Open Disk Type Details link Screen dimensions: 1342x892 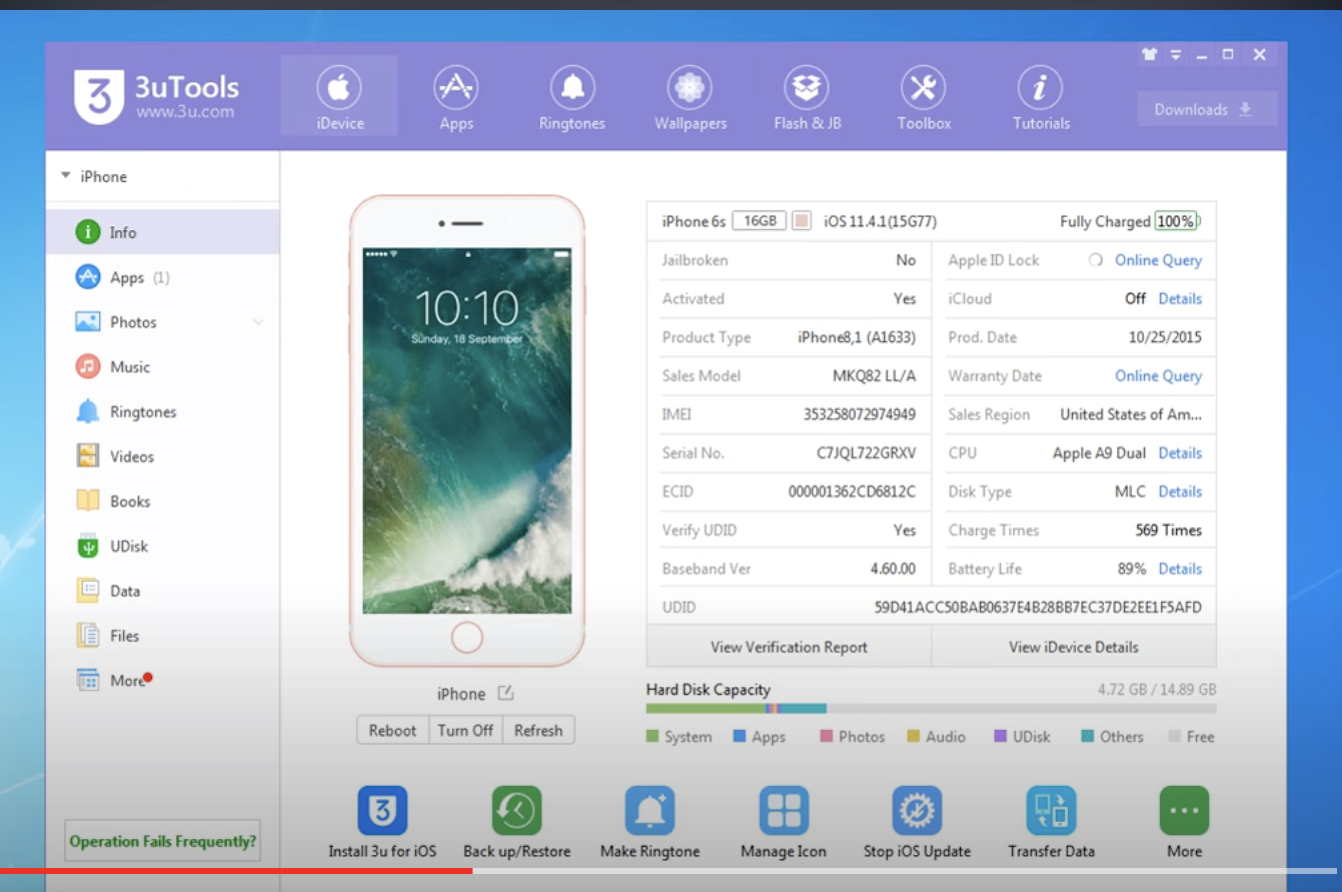(x=1180, y=491)
